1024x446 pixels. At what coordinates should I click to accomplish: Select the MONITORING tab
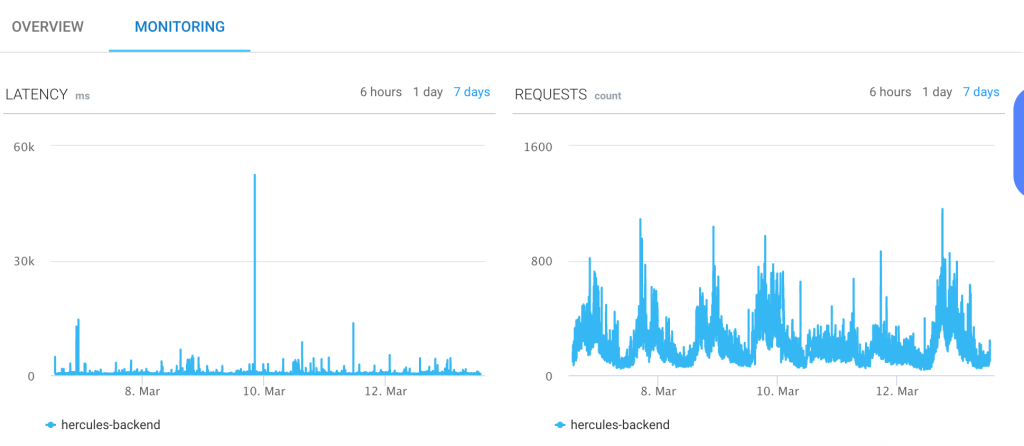[x=180, y=27]
